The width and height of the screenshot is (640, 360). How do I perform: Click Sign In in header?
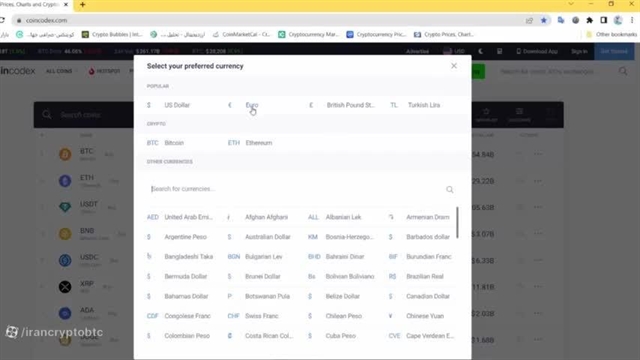click(579, 51)
